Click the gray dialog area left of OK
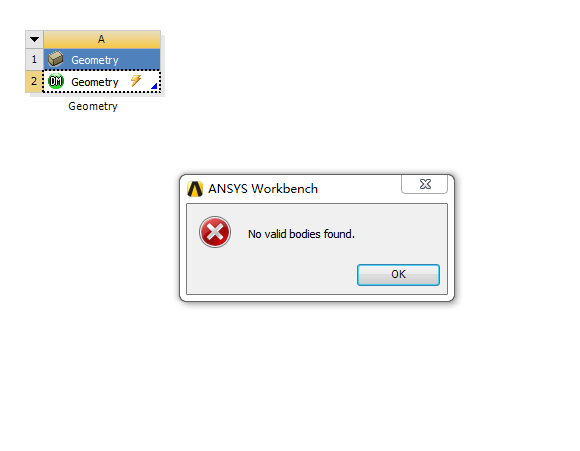 tap(272, 275)
